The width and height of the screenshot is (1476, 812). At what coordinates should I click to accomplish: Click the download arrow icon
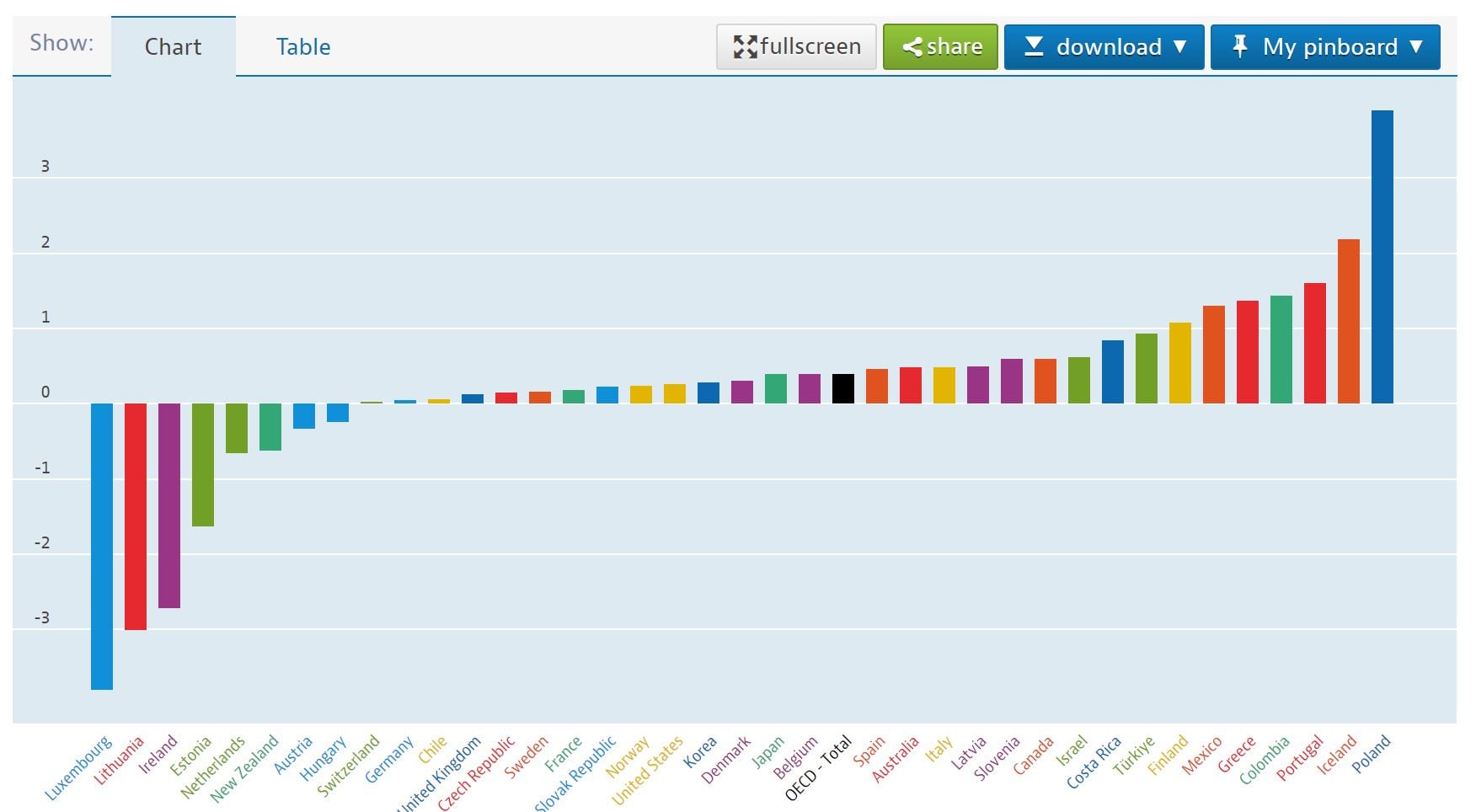point(1034,46)
